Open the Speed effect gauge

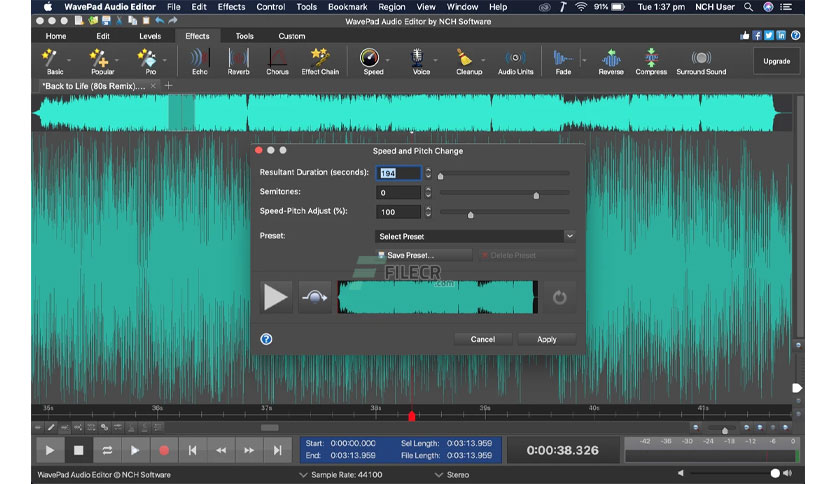tap(371, 61)
